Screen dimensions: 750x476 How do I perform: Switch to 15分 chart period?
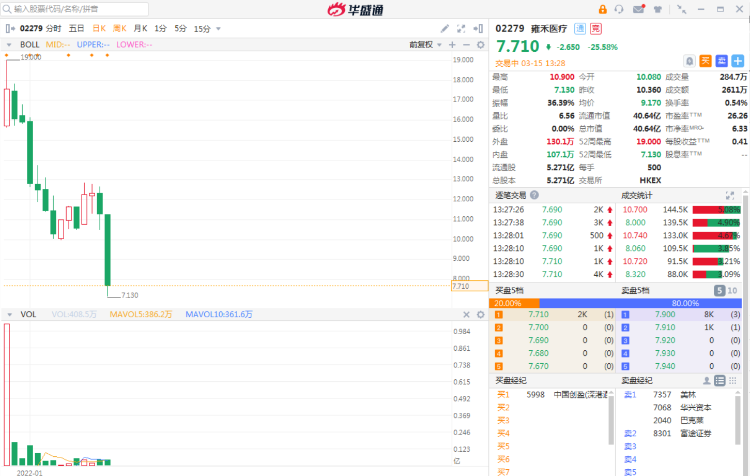point(202,29)
